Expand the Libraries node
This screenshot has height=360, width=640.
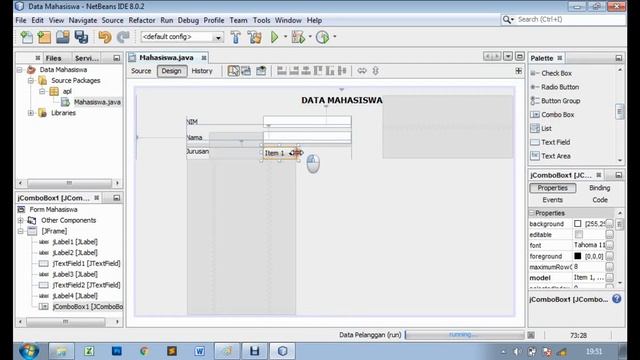[x=31, y=113]
